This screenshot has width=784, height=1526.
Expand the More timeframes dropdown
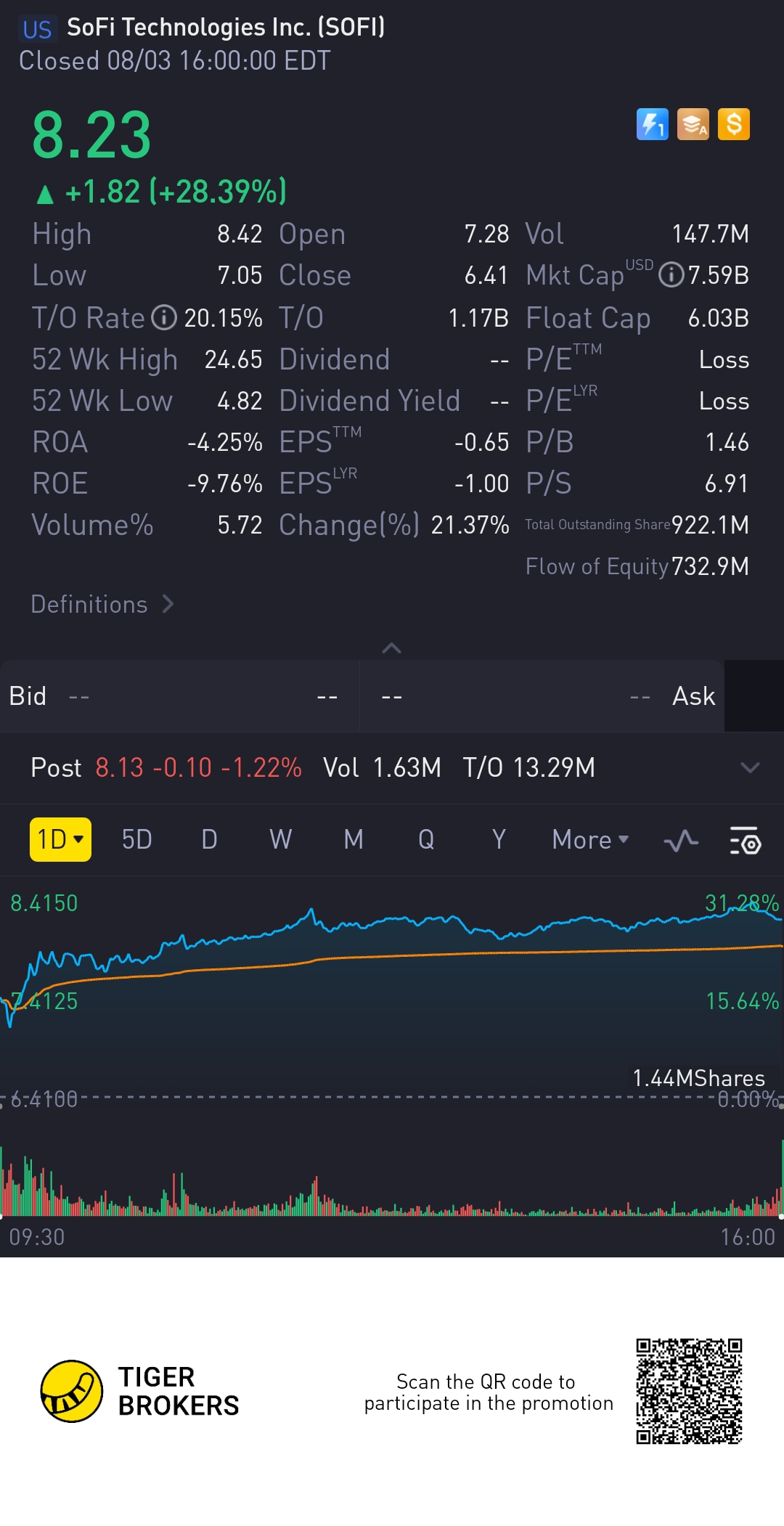[x=590, y=840]
